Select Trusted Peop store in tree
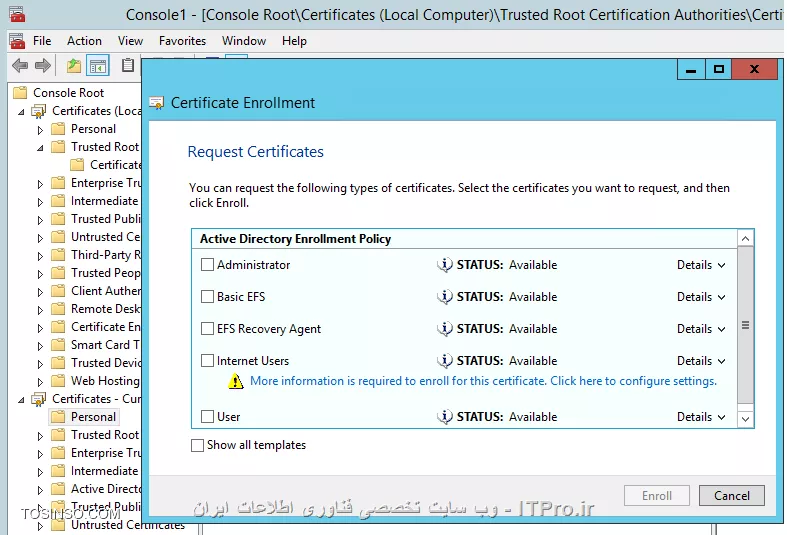The width and height of the screenshot is (787, 535). (x=105, y=273)
